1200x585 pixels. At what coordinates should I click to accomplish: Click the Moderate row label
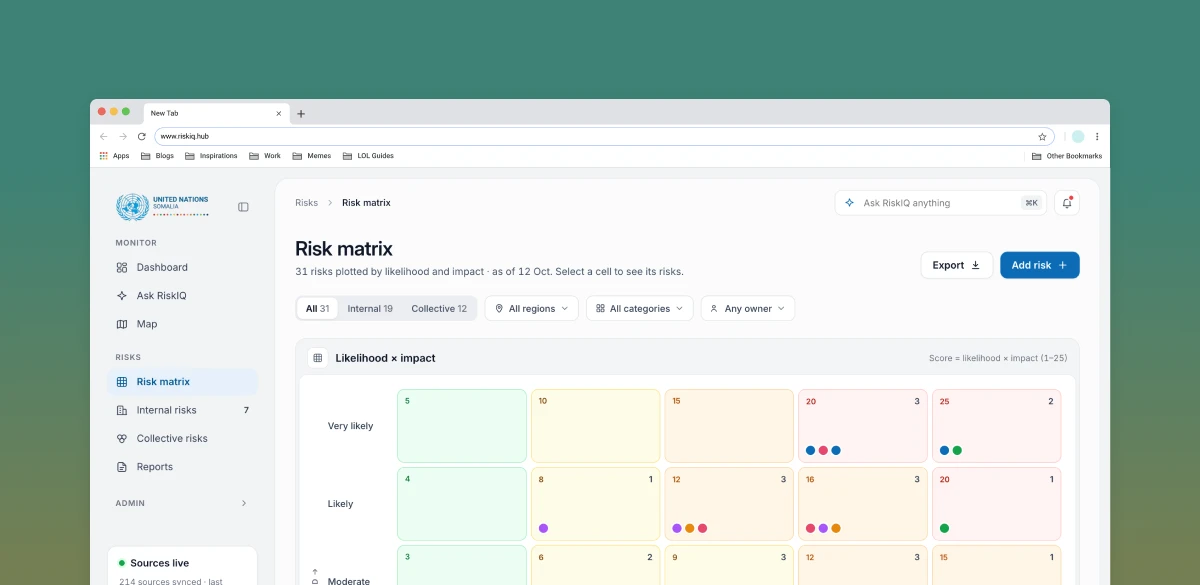(349, 581)
